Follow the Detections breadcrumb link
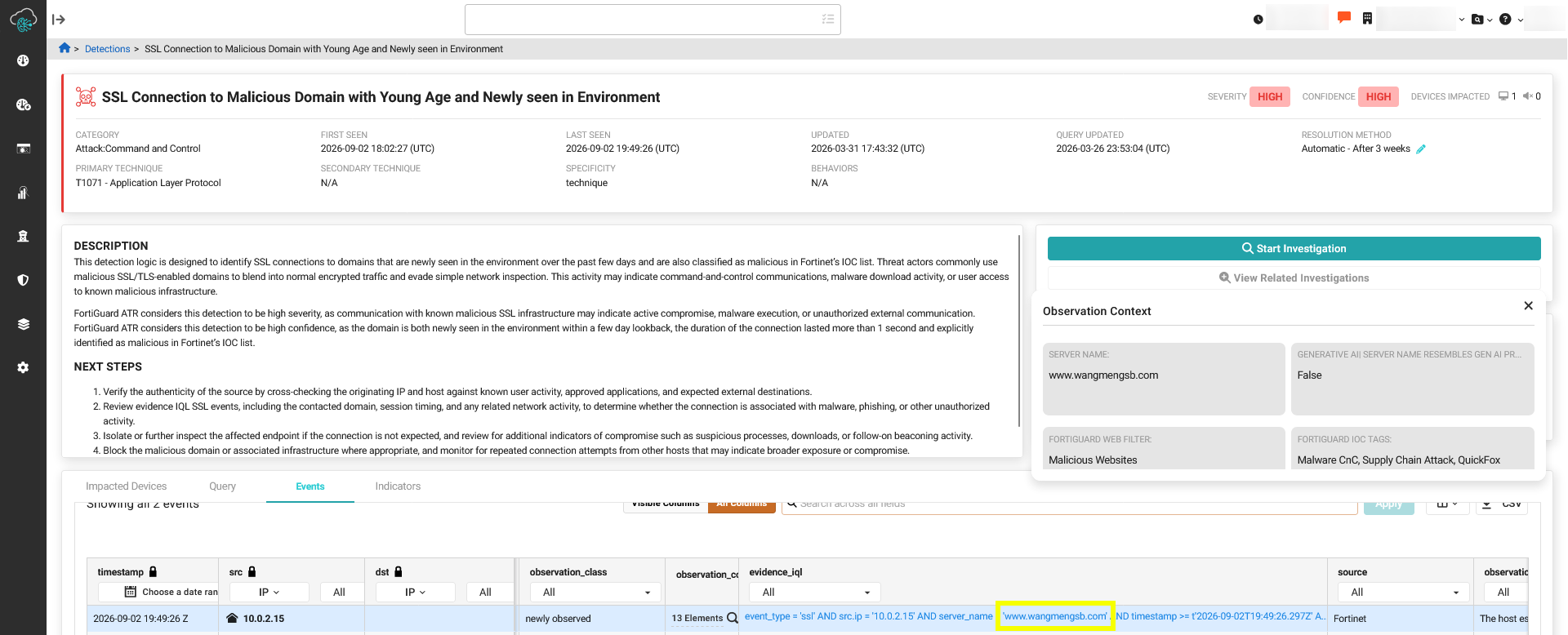This screenshot has width=1568, height=635. (108, 49)
